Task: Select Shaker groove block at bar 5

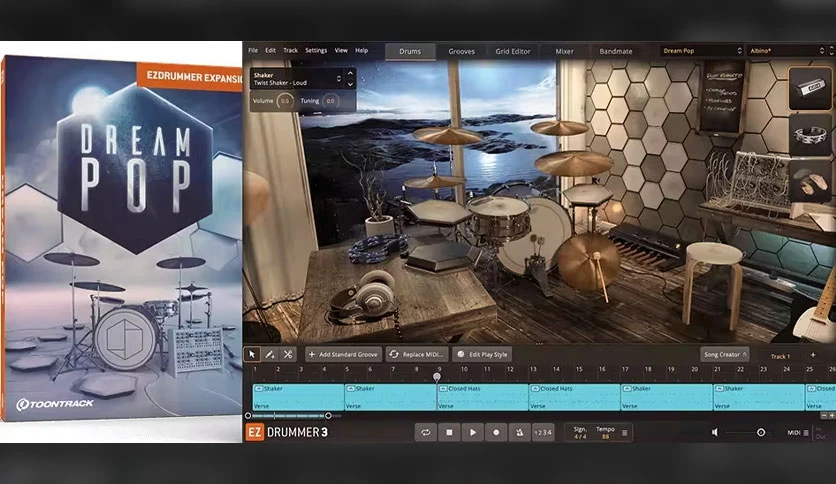Action: point(390,397)
